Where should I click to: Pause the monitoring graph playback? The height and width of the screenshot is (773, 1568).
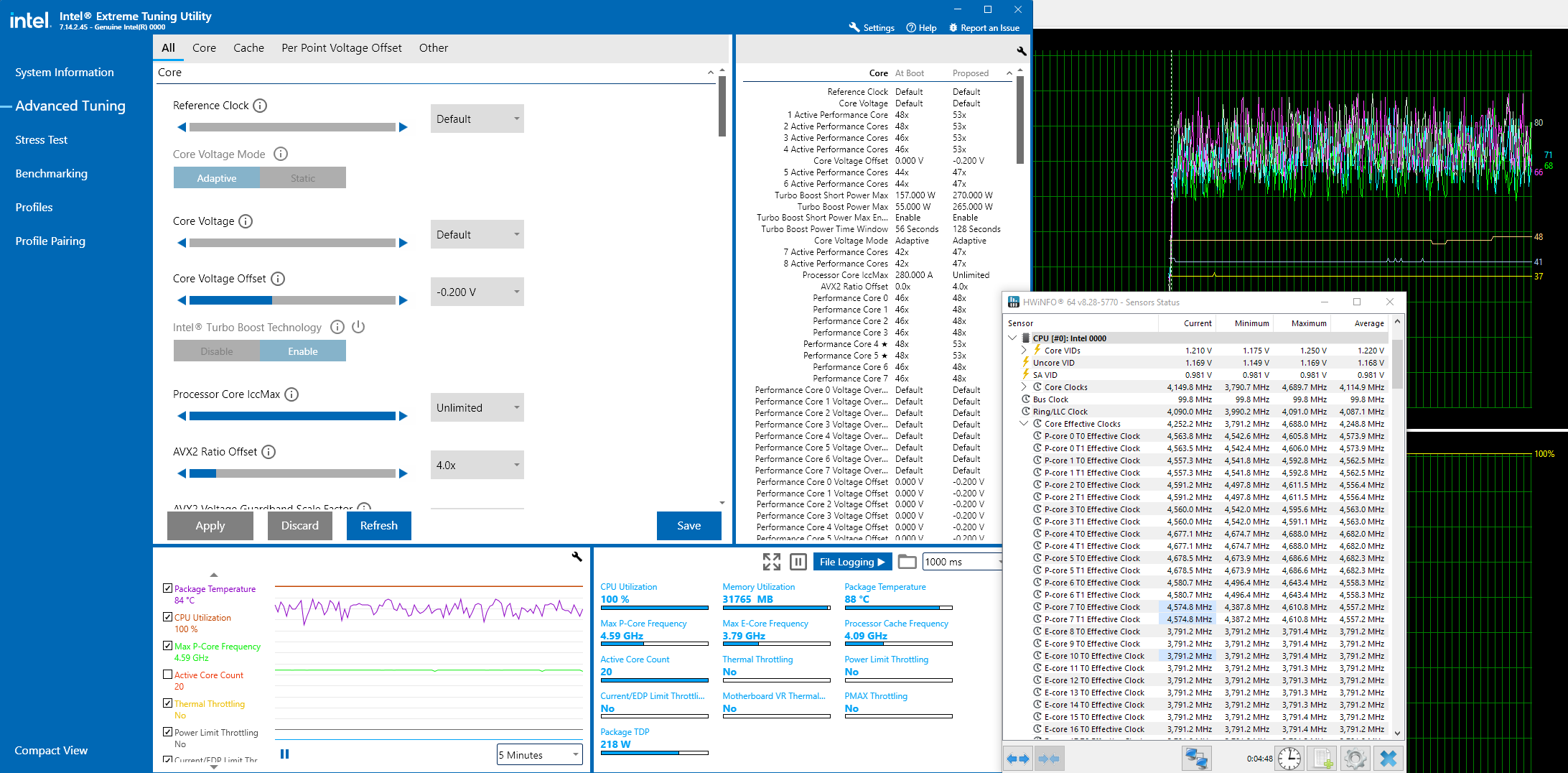tap(284, 754)
